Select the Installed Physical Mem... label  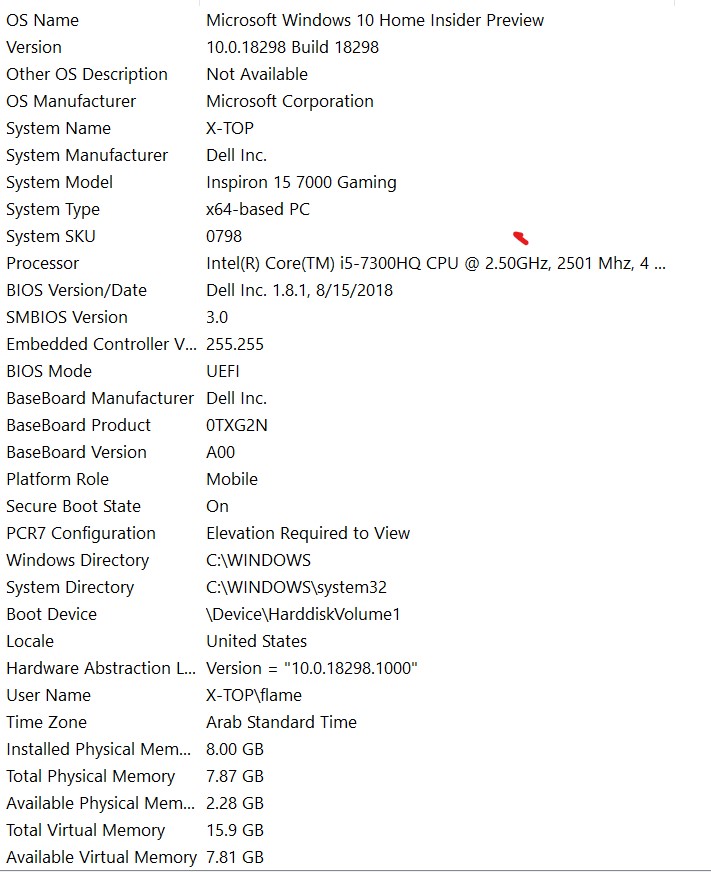[x=98, y=750]
